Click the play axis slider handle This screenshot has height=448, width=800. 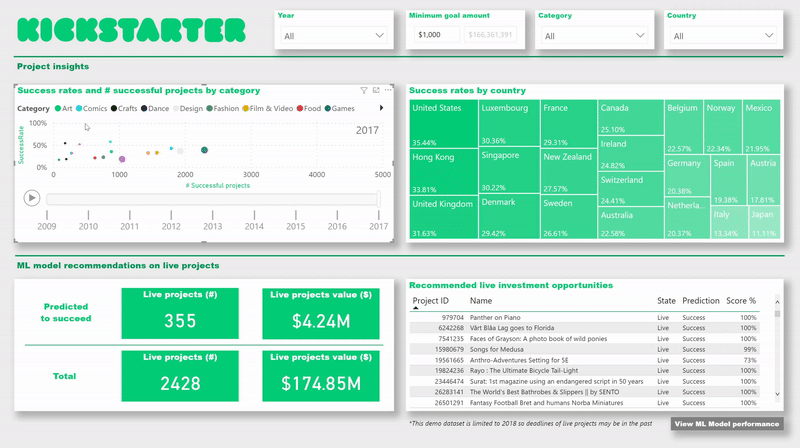pyautogui.click(x=379, y=198)
